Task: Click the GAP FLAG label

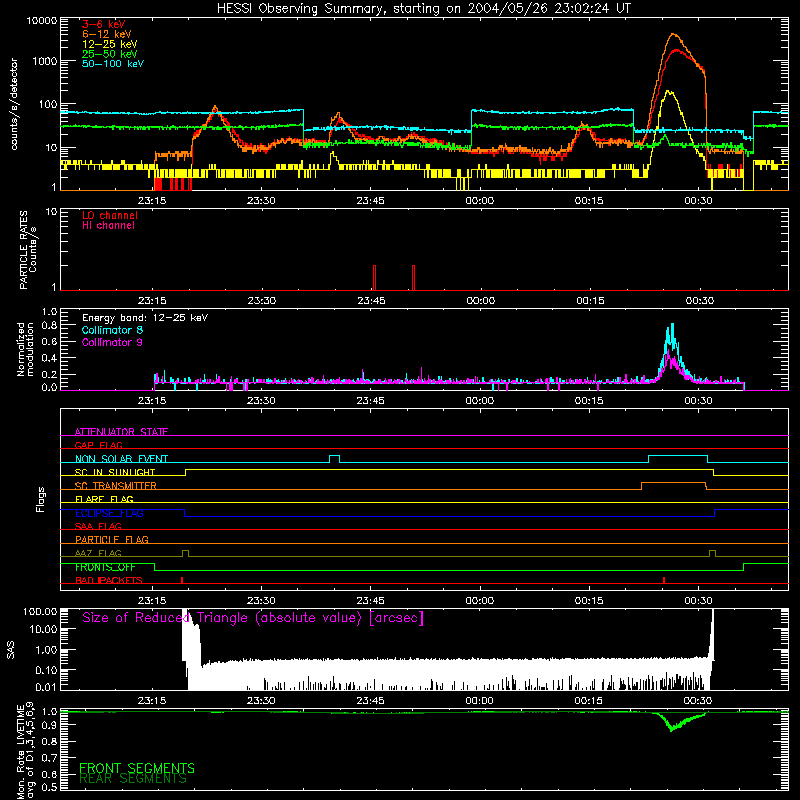Action: [x=98, y=445]
